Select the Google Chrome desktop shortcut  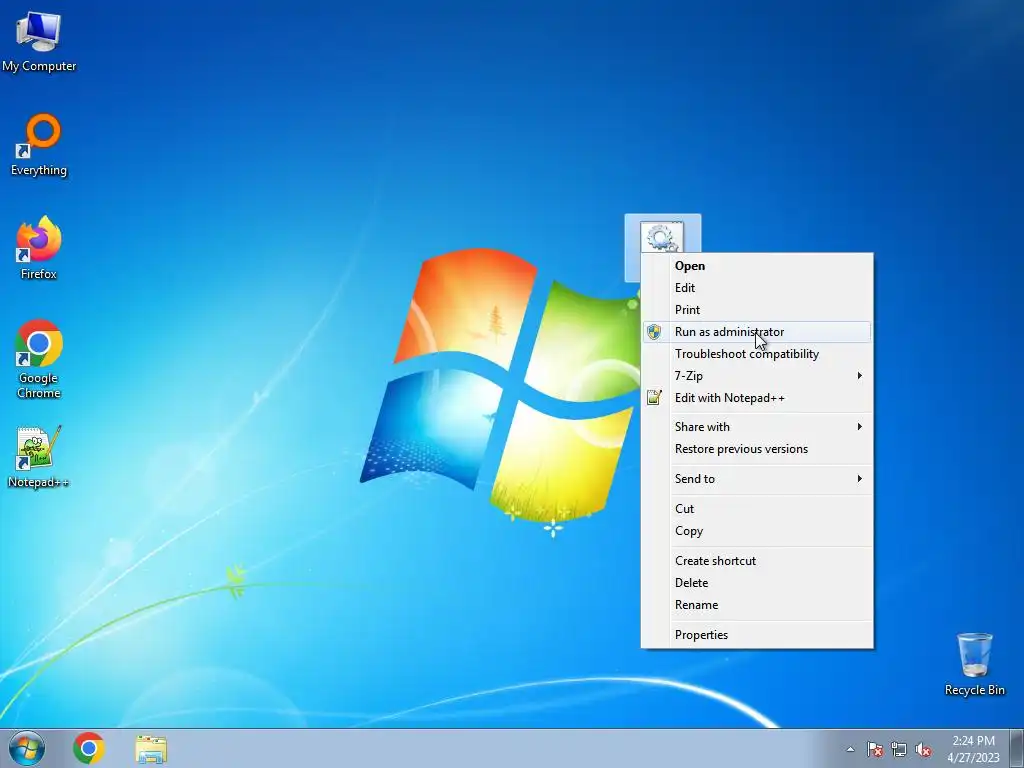pos(39,359)
